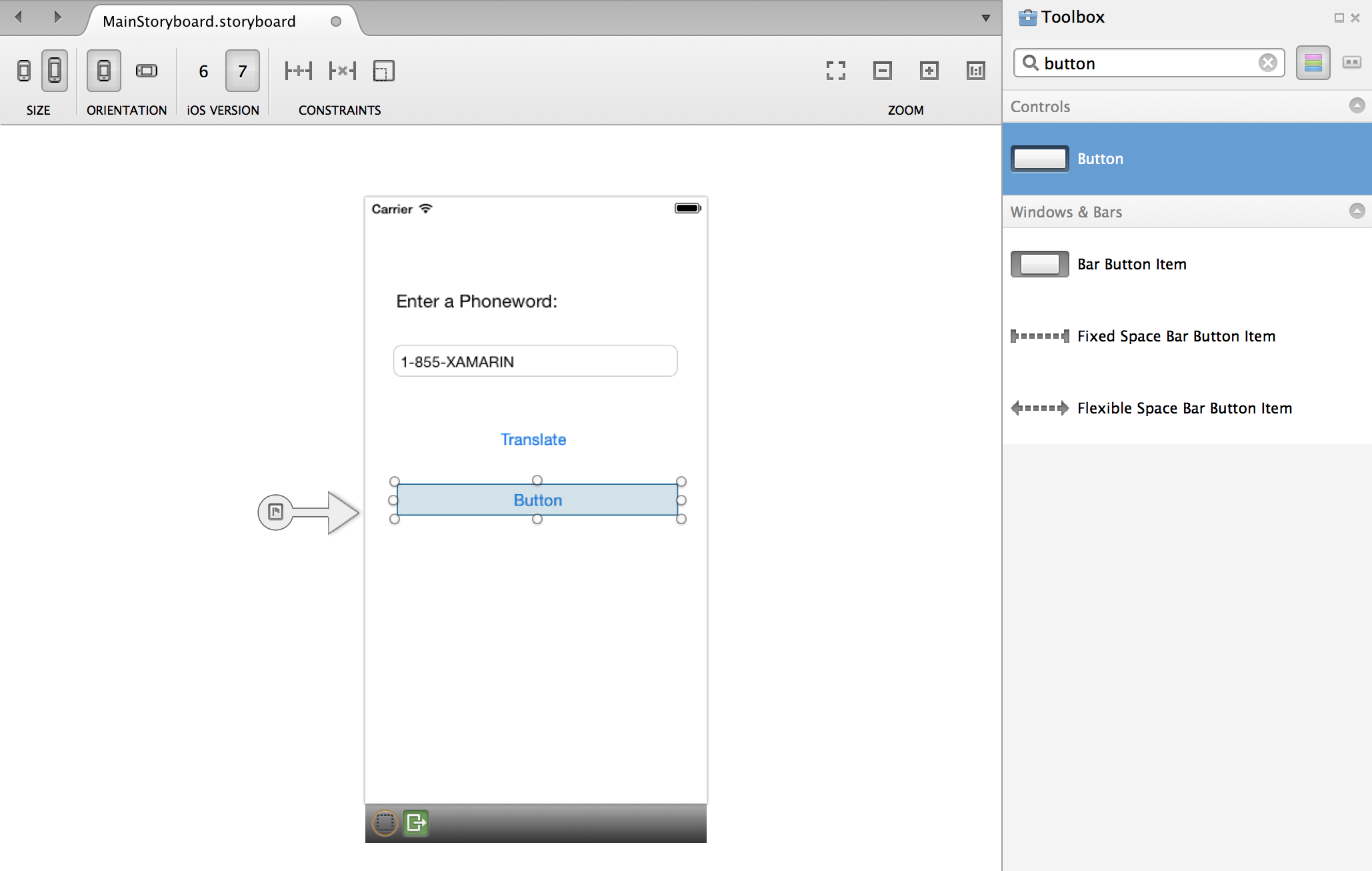Click the Translate button on canvas
Screen dimensions: 1372x871
(533, 440)
